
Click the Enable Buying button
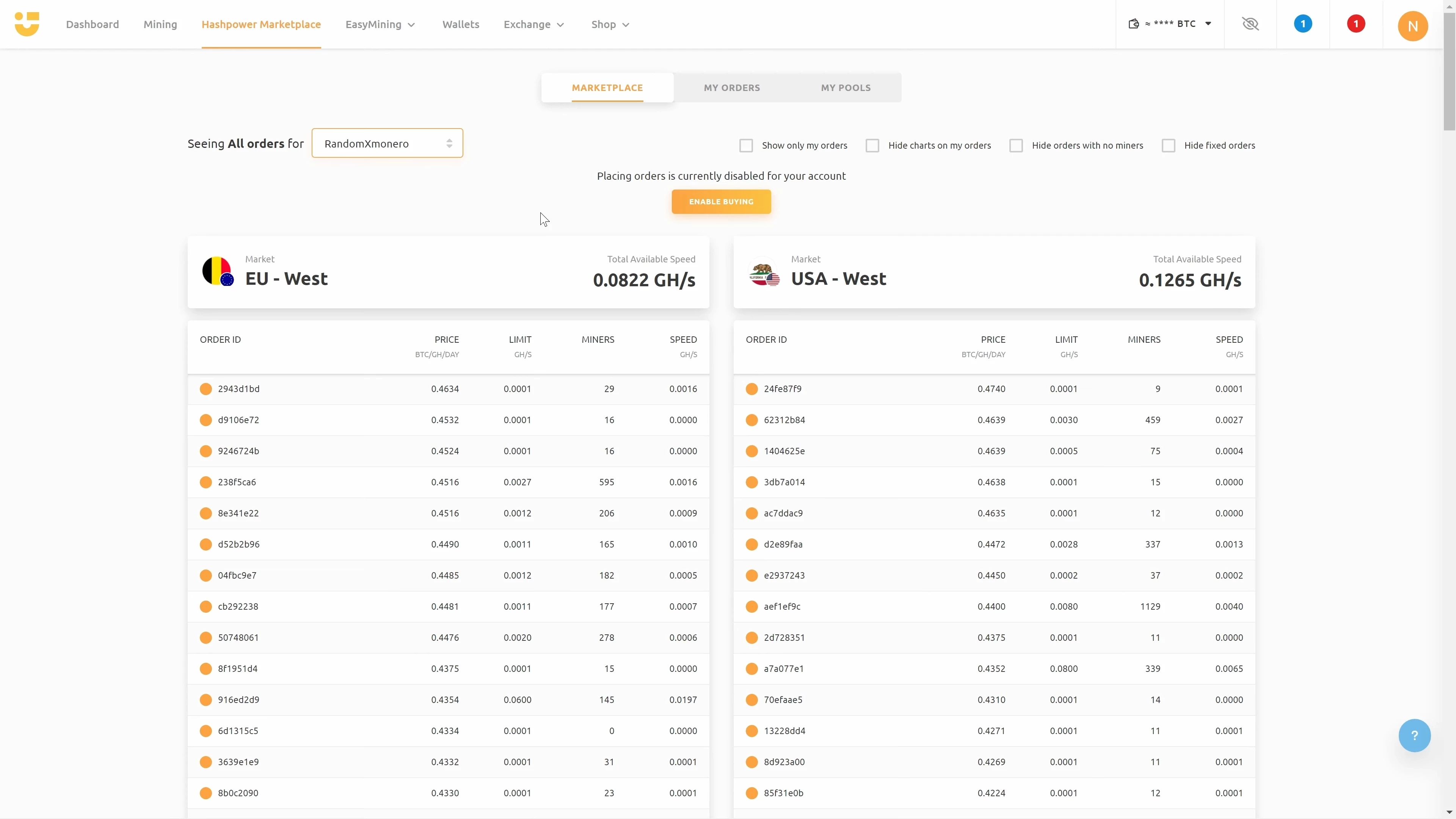[721, 202]
